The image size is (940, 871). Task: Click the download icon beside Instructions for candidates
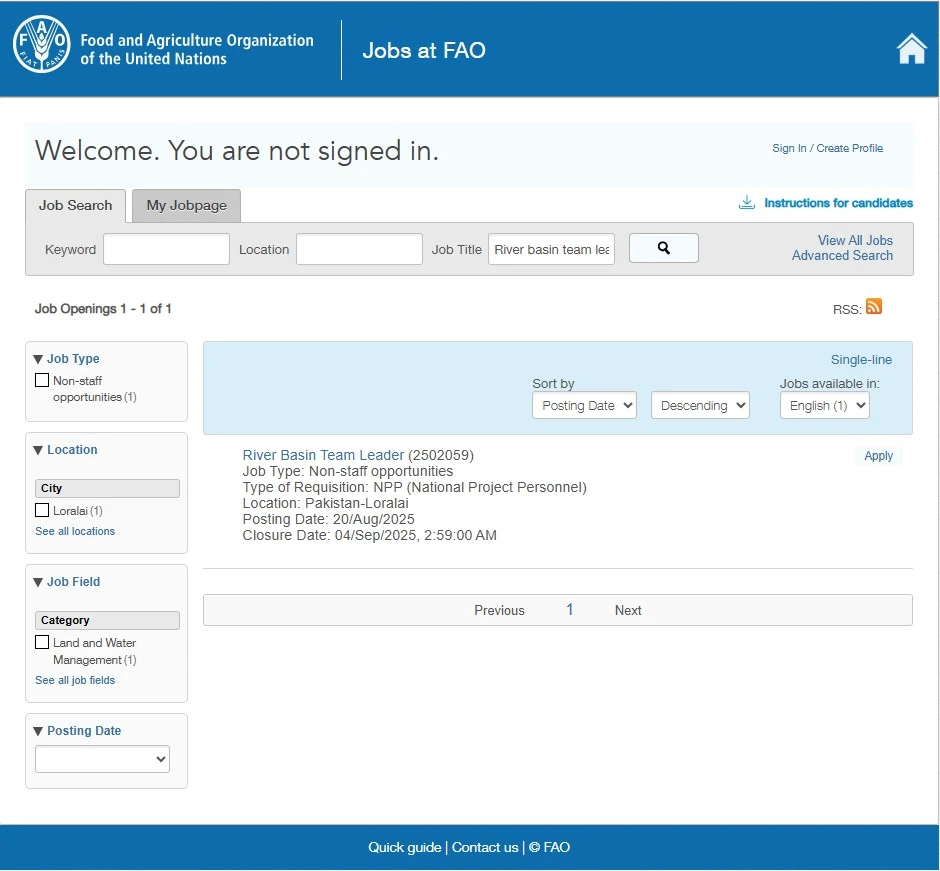coord(746,202)
